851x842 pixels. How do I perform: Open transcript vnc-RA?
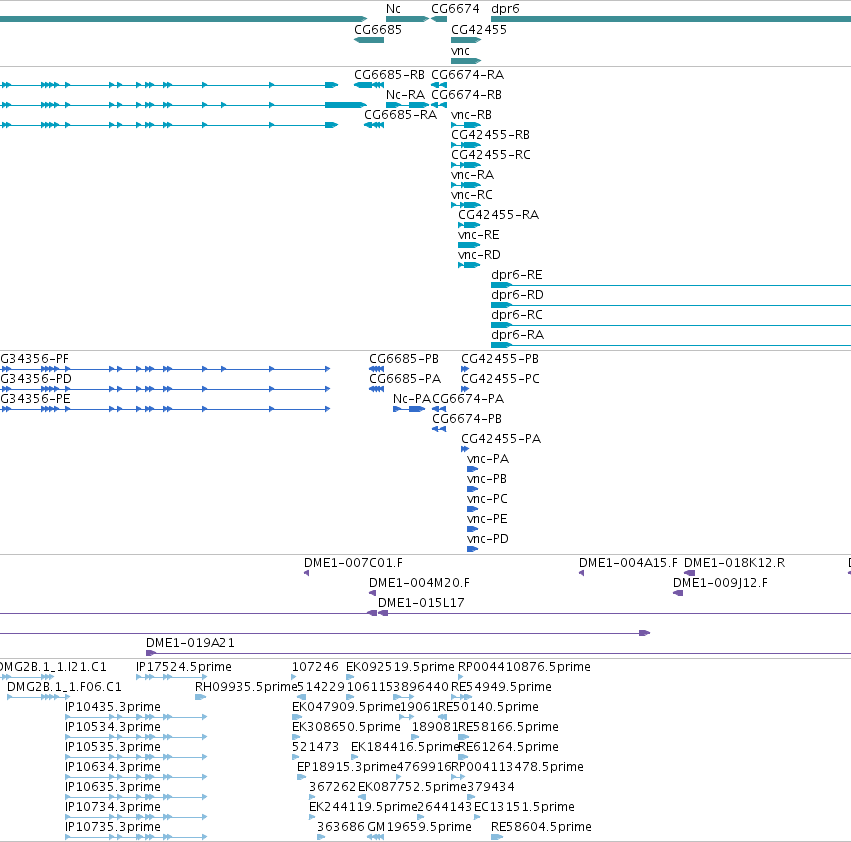[x=472, y=175]
